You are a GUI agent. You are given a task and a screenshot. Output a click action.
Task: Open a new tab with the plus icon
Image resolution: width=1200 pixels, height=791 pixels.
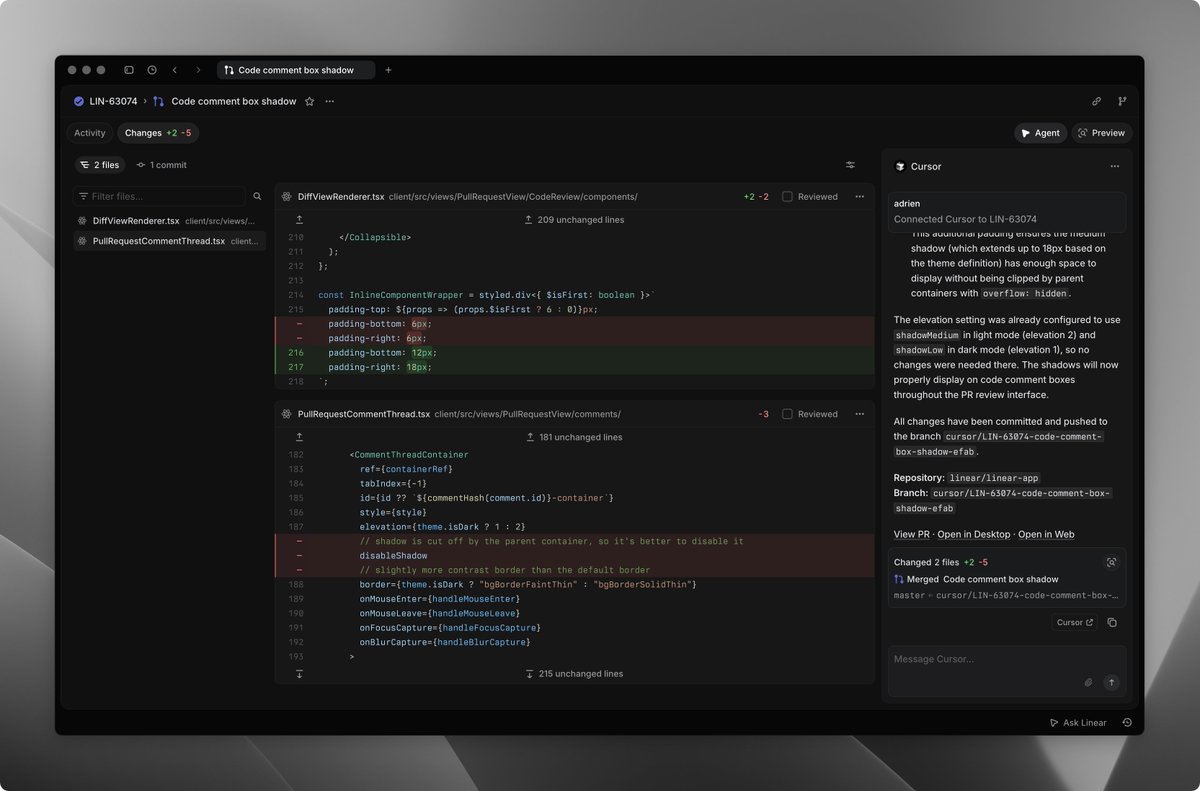(x=388, y=70)
